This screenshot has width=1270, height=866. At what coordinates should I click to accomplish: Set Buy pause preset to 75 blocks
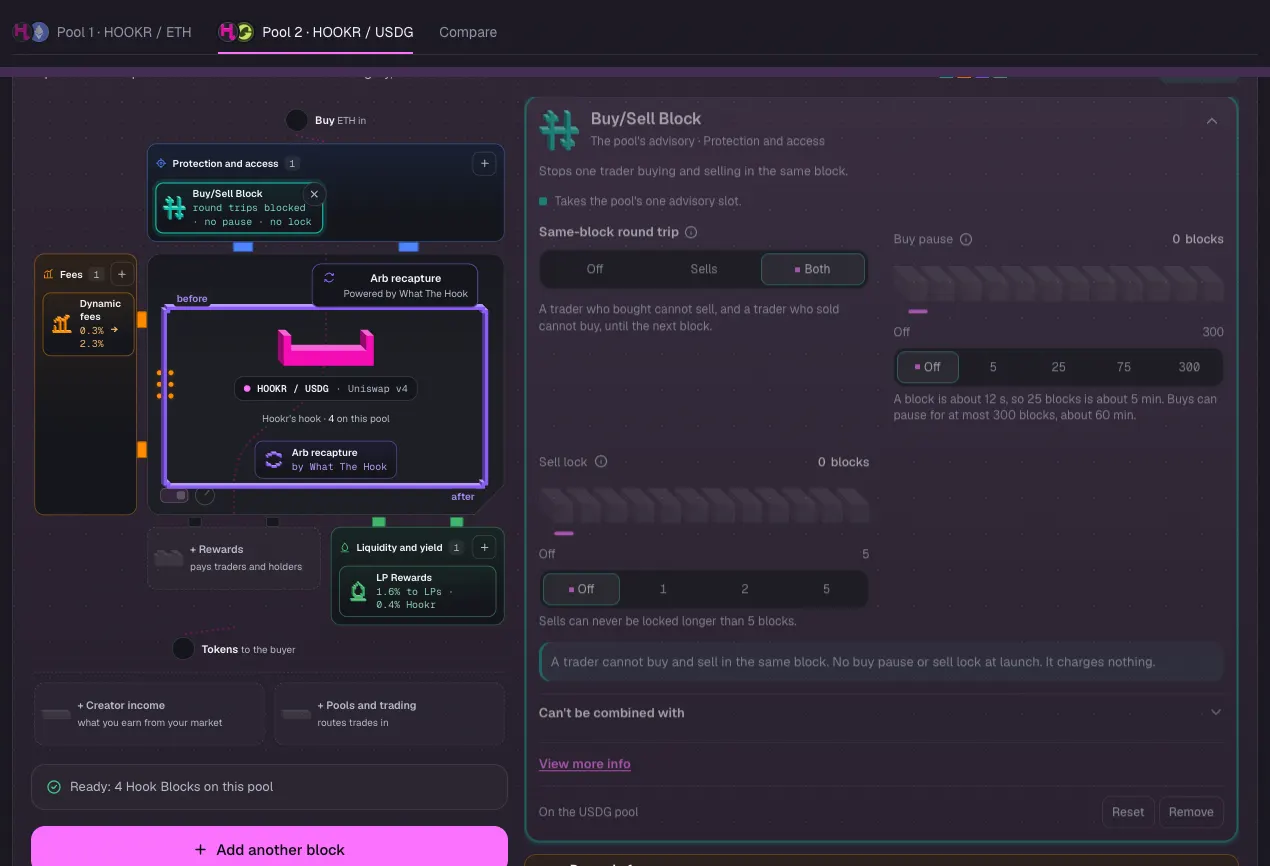tap(1124, 367)
